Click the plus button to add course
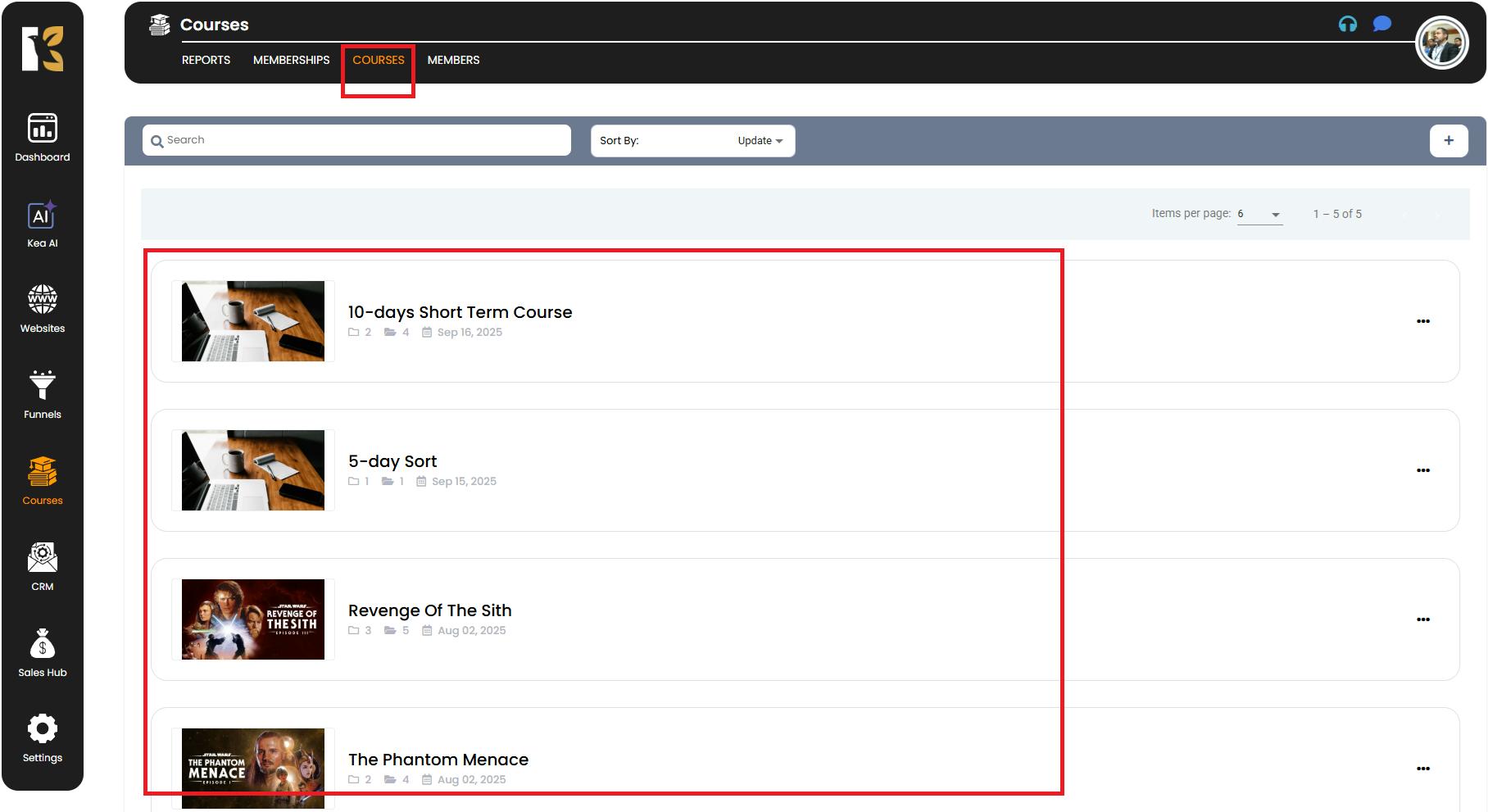1488x812 pixels. pyautogui.click(x=1448, y=141)
